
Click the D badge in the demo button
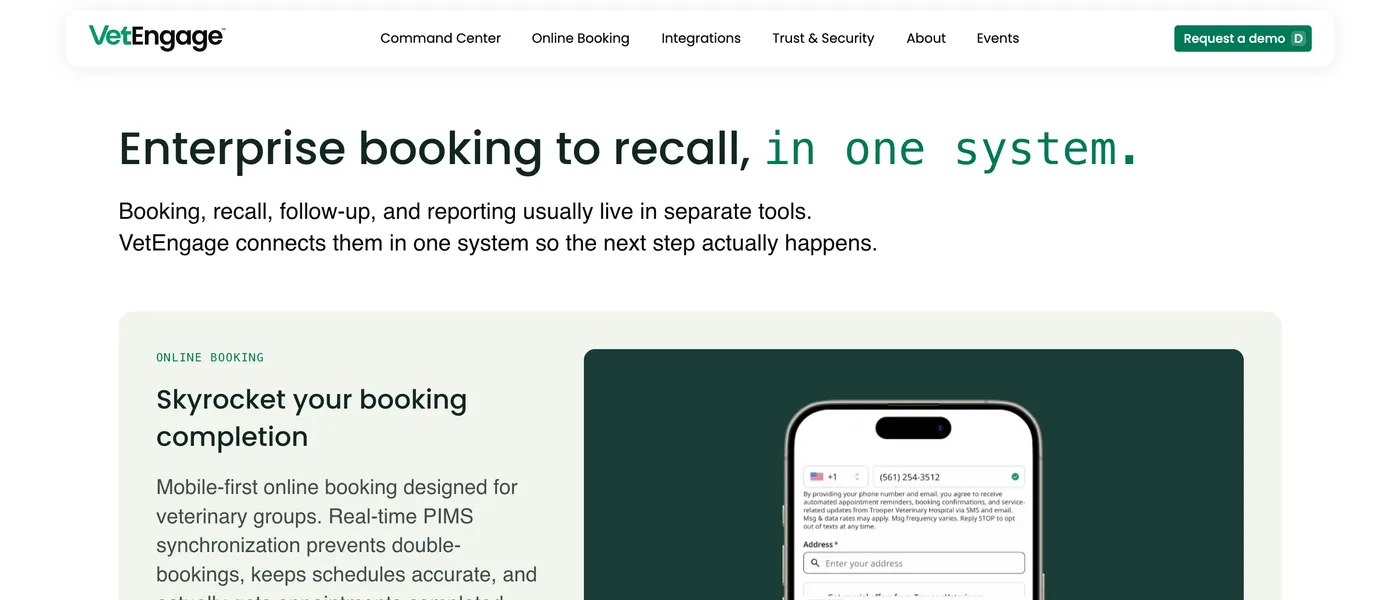tap(1298, 38)
